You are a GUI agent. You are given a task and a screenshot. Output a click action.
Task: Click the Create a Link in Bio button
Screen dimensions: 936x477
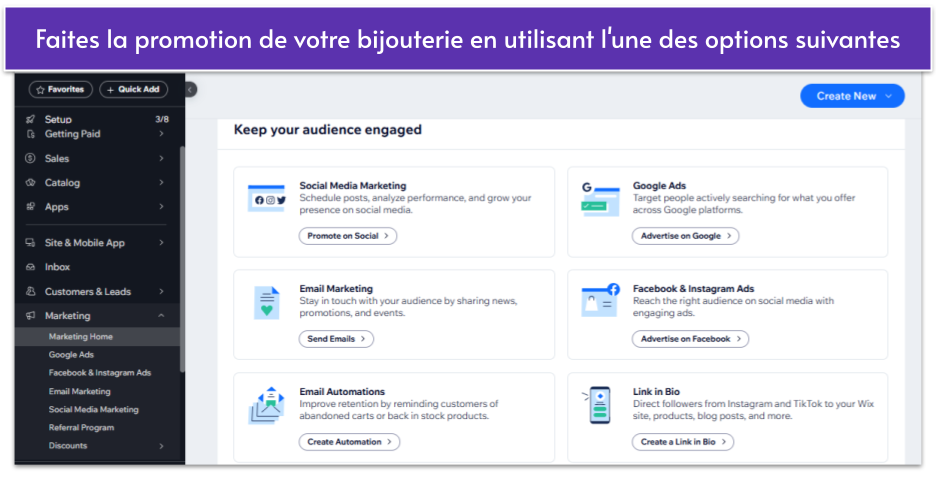(x=683, y=442)
